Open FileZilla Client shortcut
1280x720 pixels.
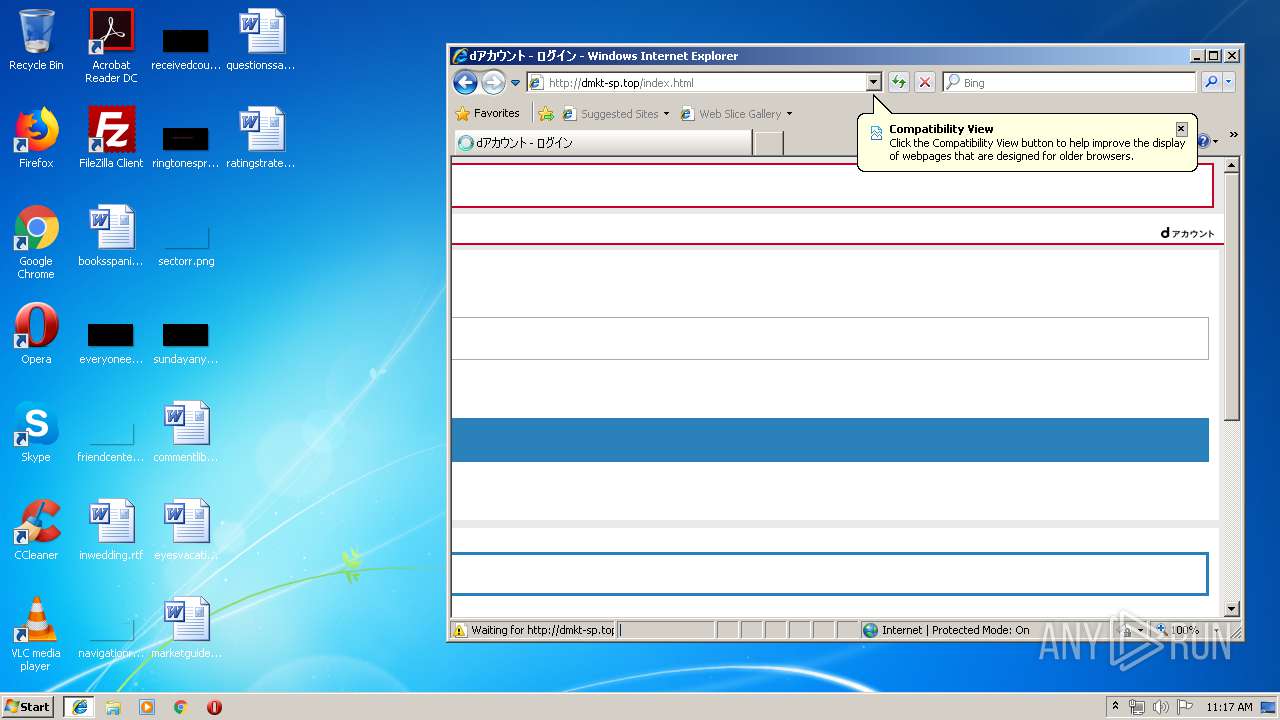coord(111,138)
